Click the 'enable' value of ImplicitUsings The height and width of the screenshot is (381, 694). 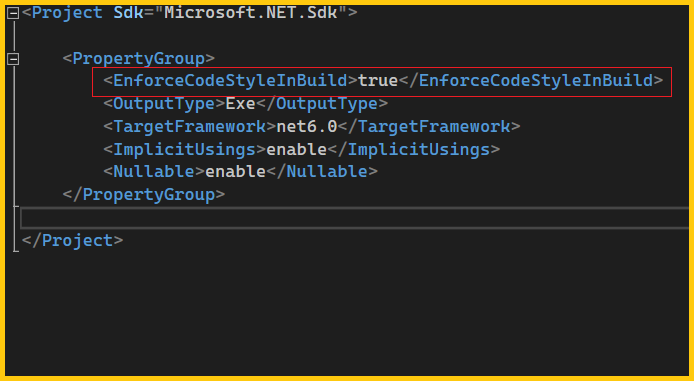[296, 150]
